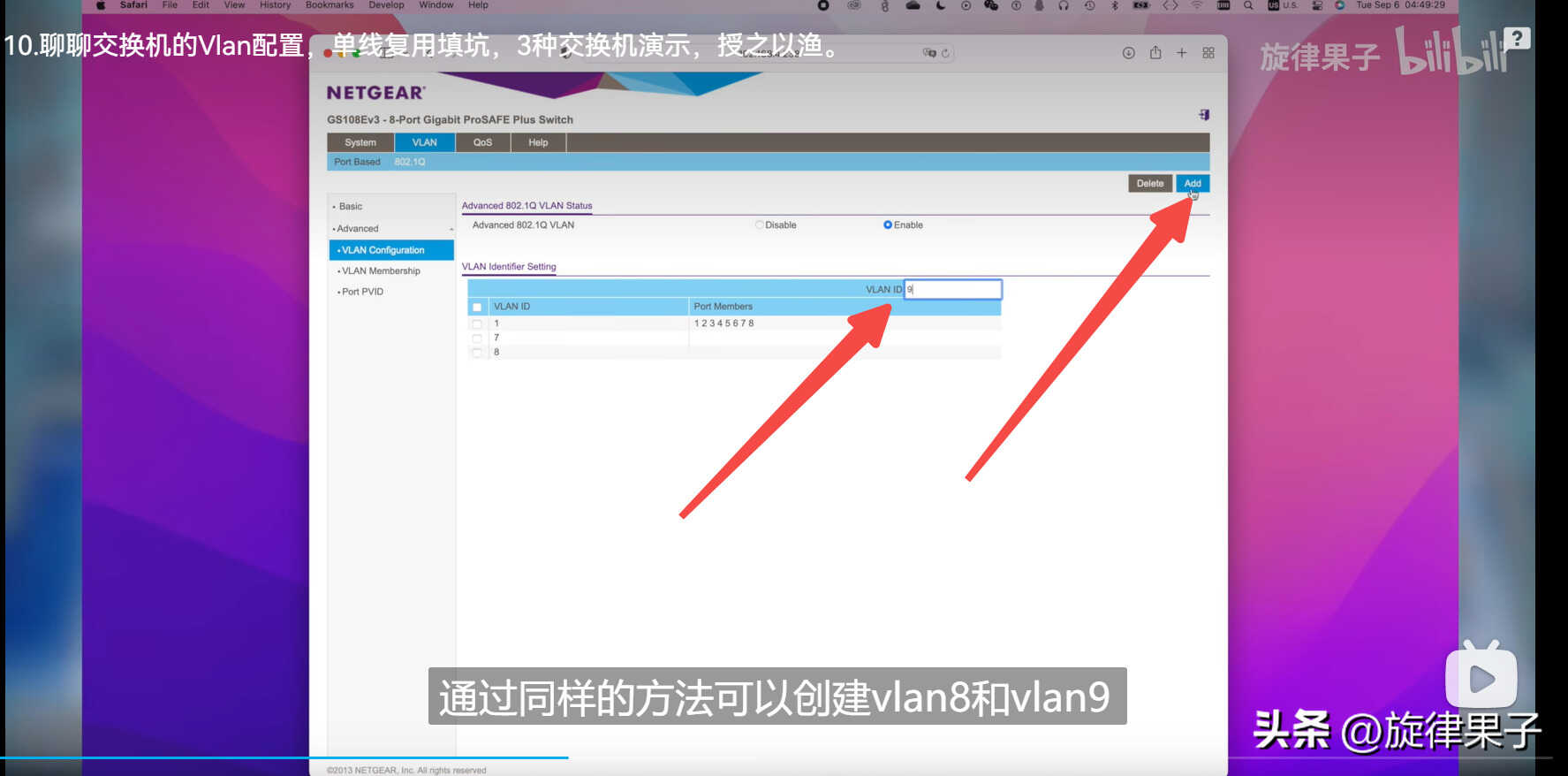Image resolution: width=1568 pixels, height=776 pixels.
Task: Open a new tab with plus icon
Action: pos(1181,53)
